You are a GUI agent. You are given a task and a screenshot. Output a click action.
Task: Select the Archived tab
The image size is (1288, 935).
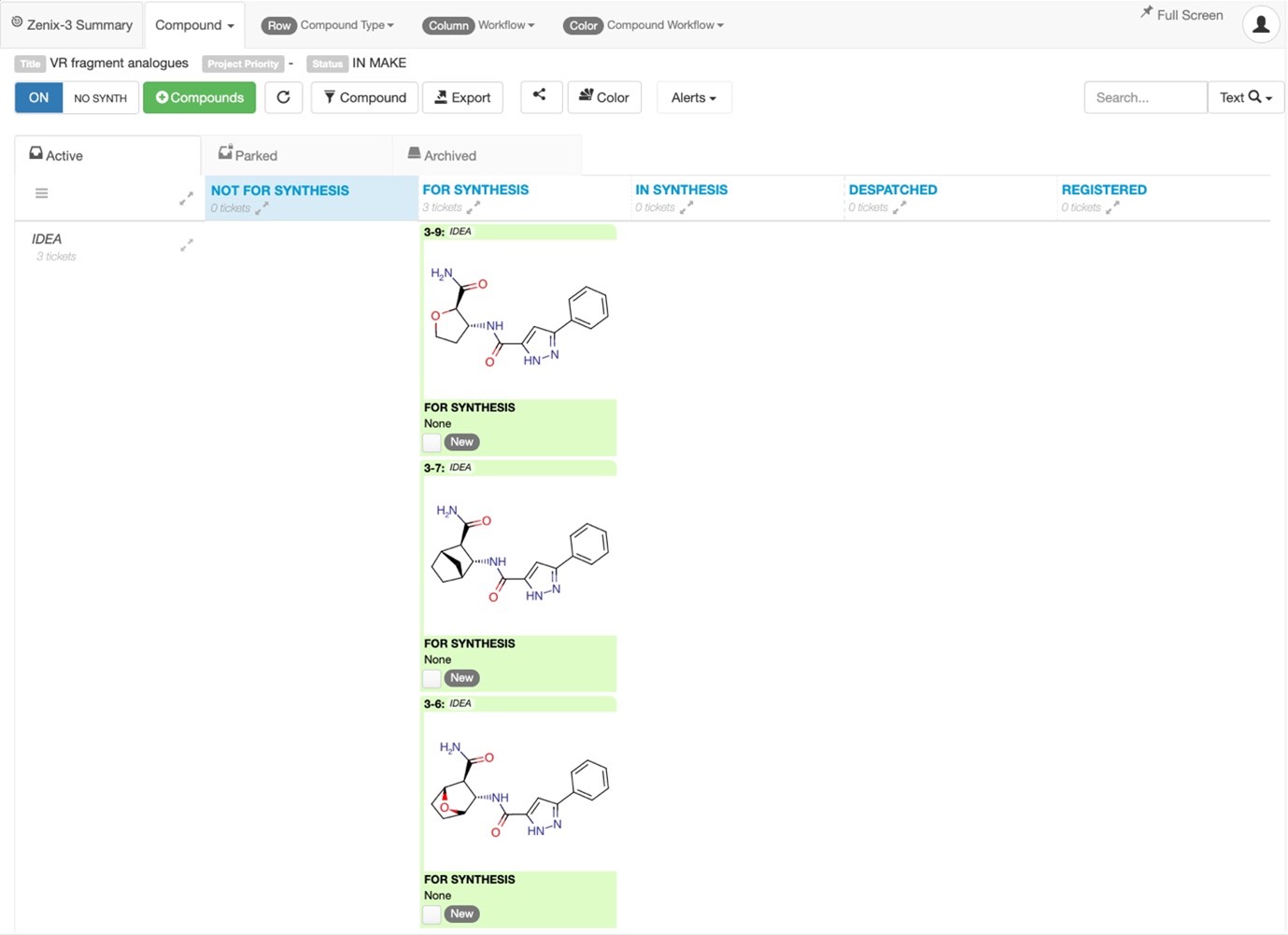tap(487, 155)
